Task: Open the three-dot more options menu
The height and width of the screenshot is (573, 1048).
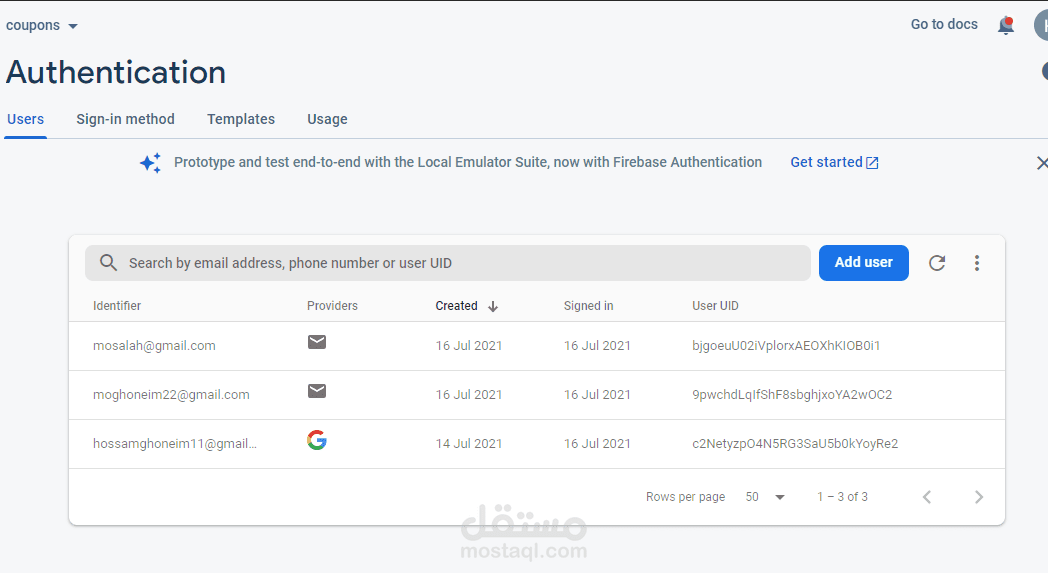Action: [x=977, y=263]
